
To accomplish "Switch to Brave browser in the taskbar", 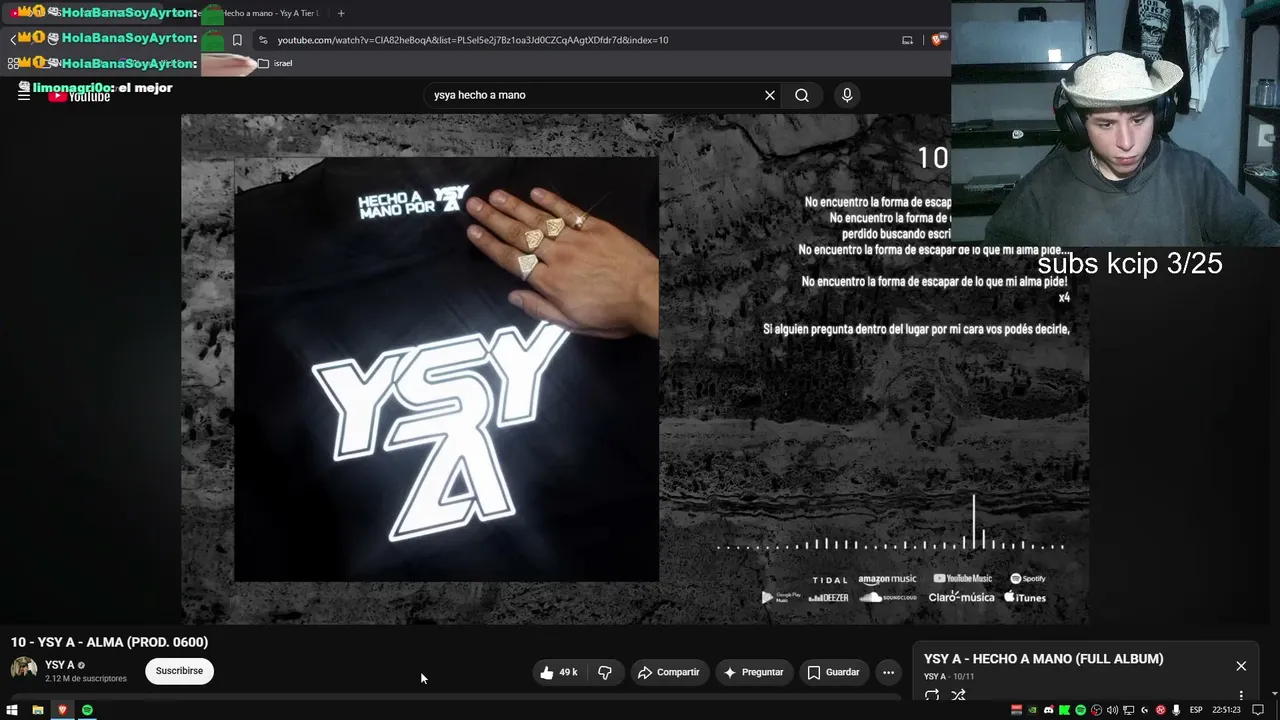I will 63,710.
